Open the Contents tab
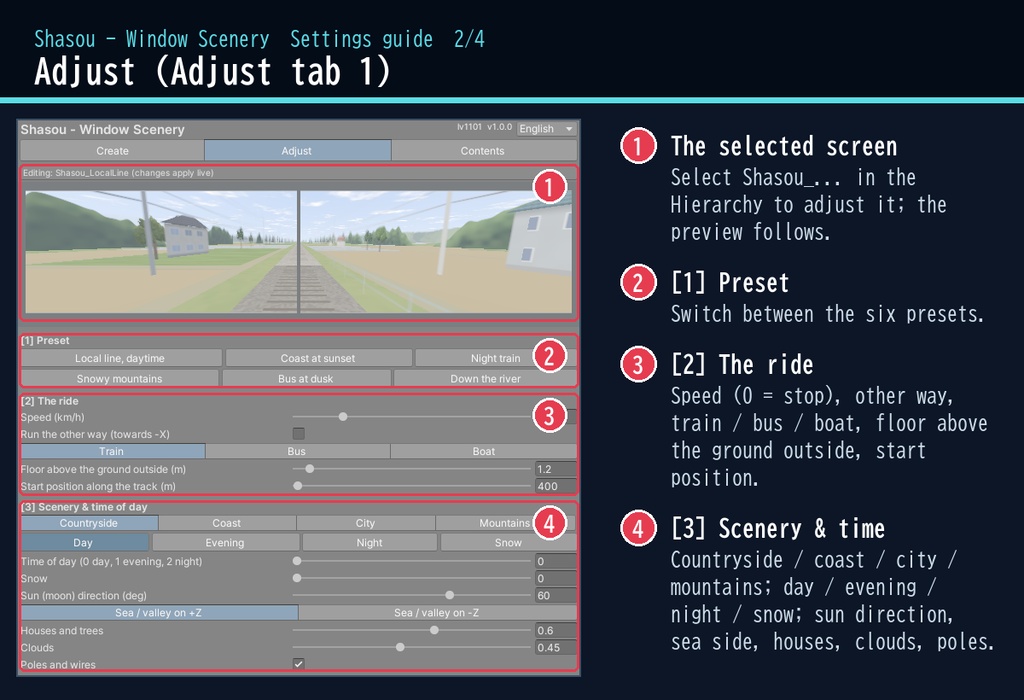The width and height of the screenshot is (1024, 700). [483, 150]
